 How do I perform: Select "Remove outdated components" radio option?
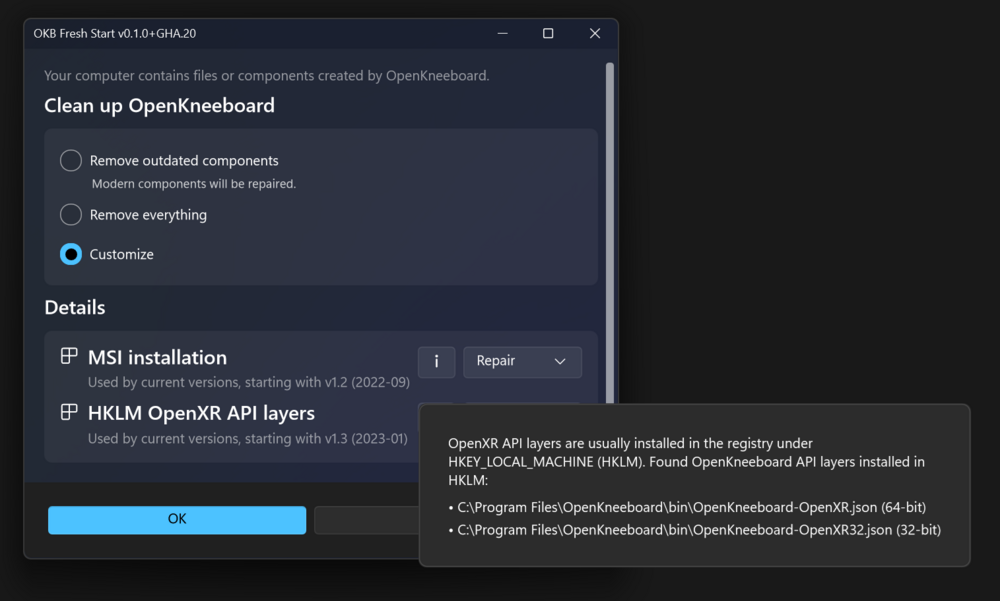point(71,161)
